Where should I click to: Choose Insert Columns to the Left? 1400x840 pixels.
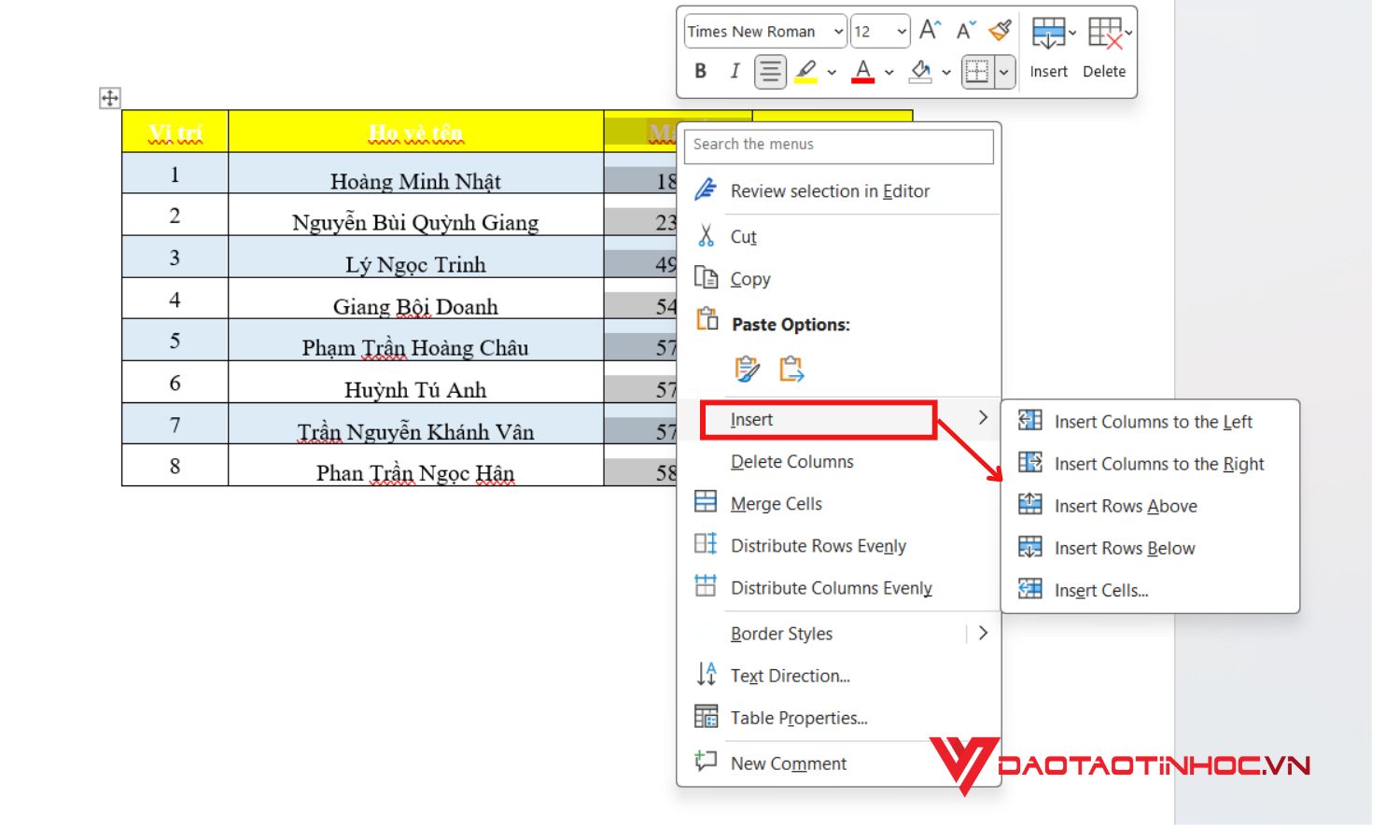point(1150,421)
